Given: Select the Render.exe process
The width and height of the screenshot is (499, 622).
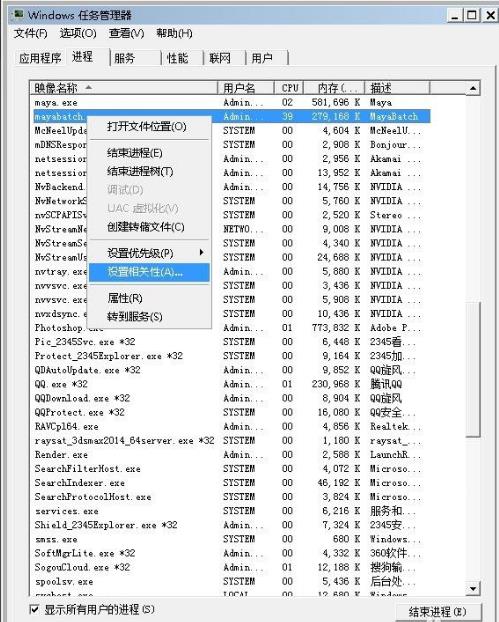Looking at the screenshot, I should [x=230, y=454].
